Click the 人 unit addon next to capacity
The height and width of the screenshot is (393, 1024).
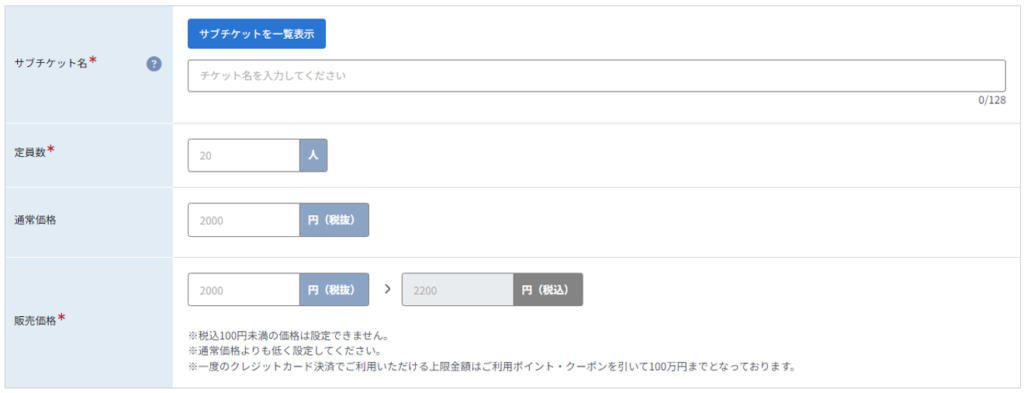click(x=313, y=155)
